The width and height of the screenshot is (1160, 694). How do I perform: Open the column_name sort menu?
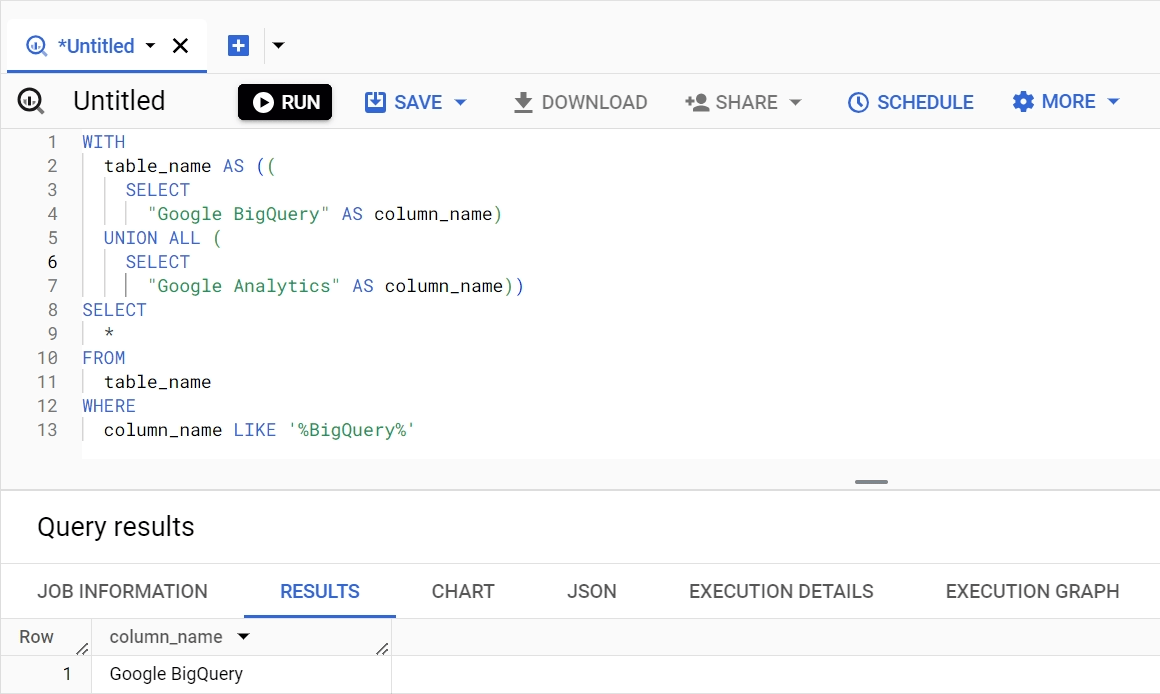241,637
